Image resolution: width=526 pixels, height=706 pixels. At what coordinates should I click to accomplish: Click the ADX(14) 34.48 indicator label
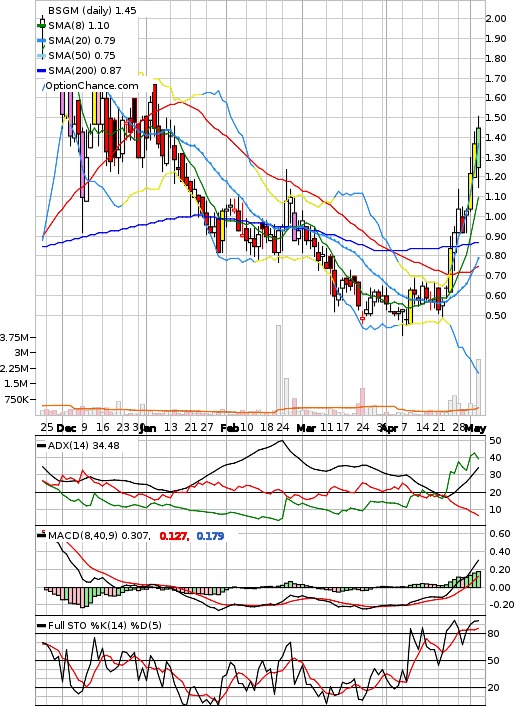pos(84,445)
